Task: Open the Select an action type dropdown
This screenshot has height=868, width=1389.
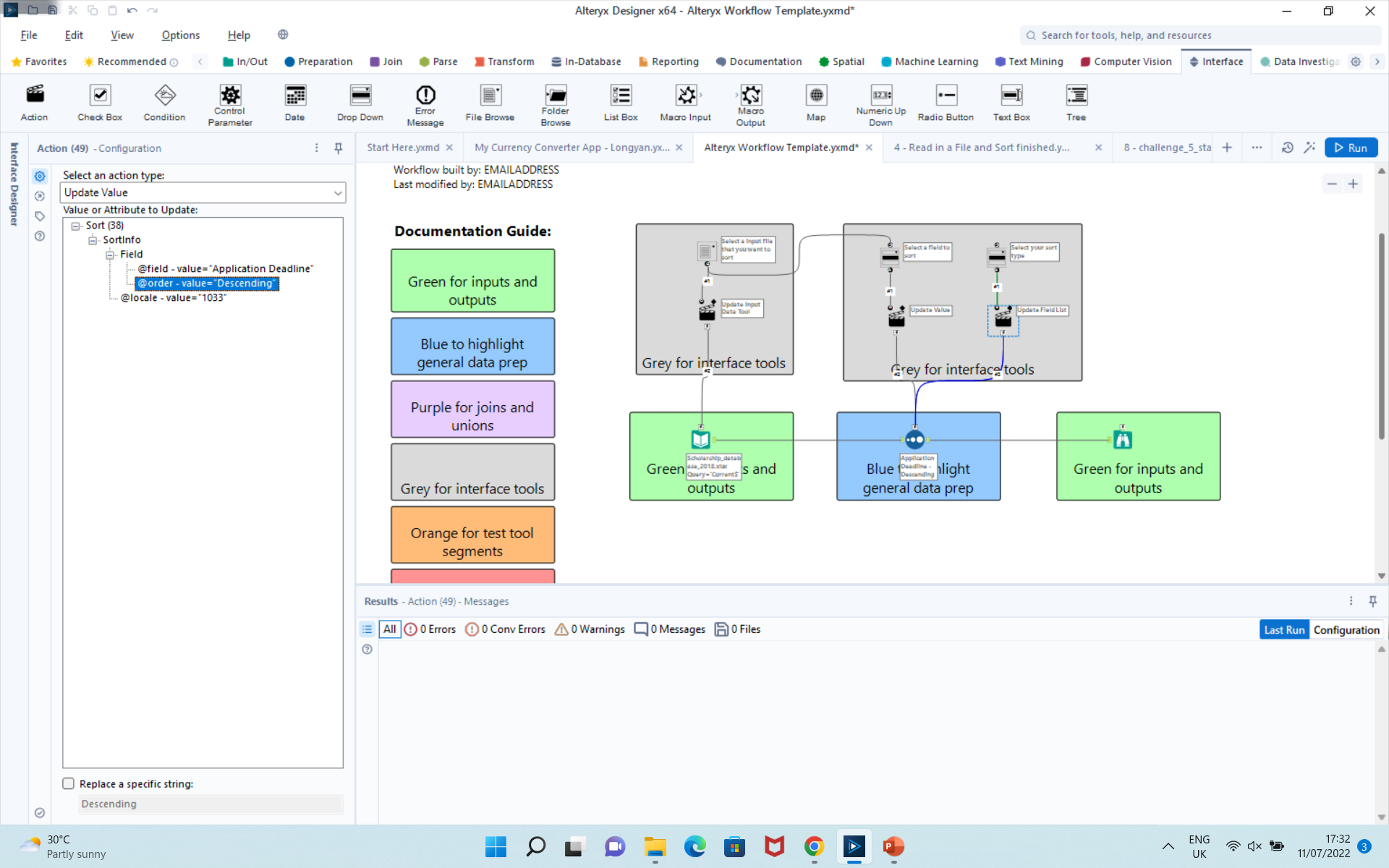Action: coord(337,192)
